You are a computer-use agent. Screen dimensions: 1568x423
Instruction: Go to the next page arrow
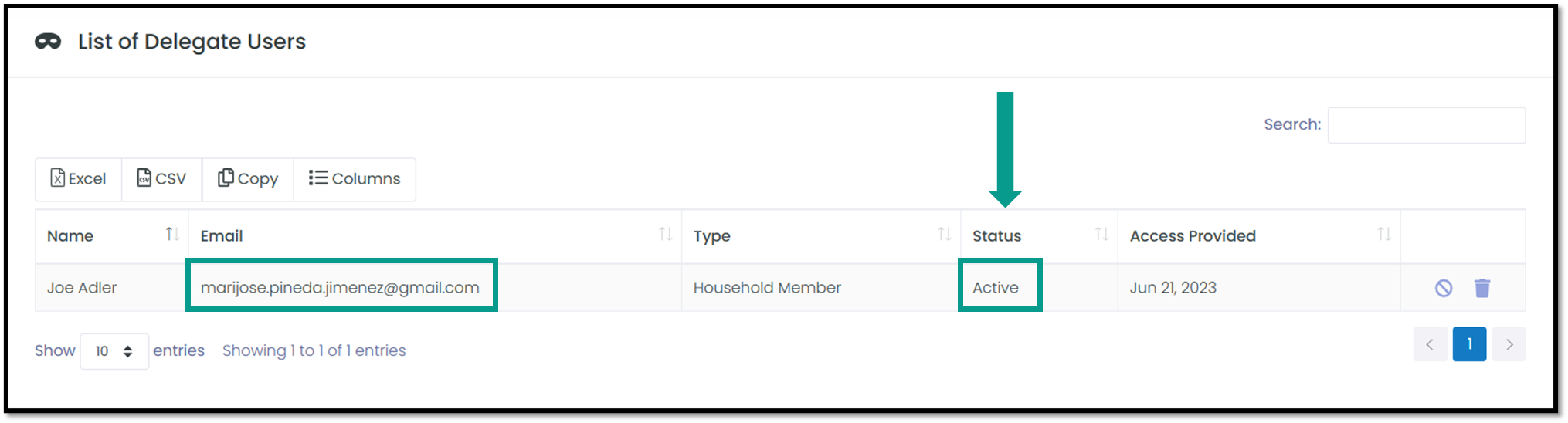tap(1509, 344)
